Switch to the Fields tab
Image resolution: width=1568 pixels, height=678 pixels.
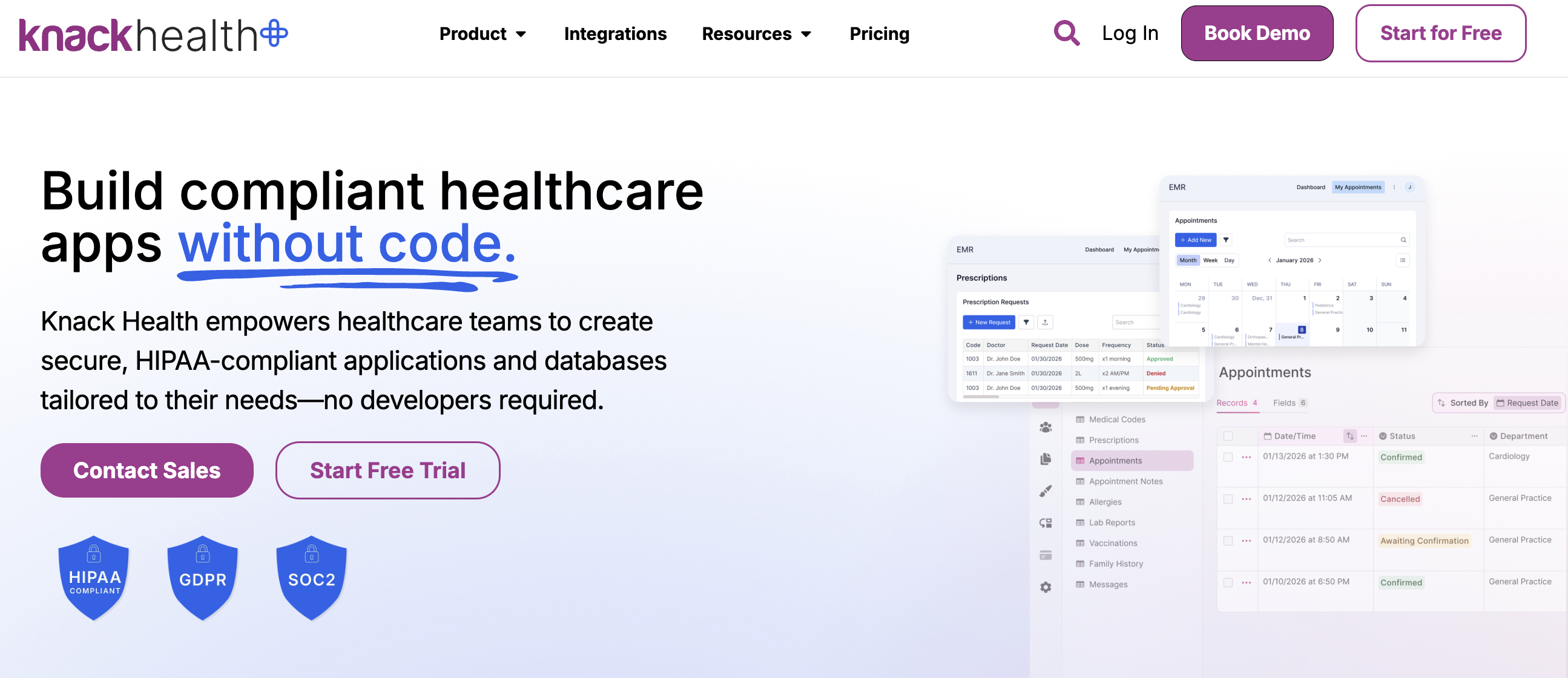1285,403
